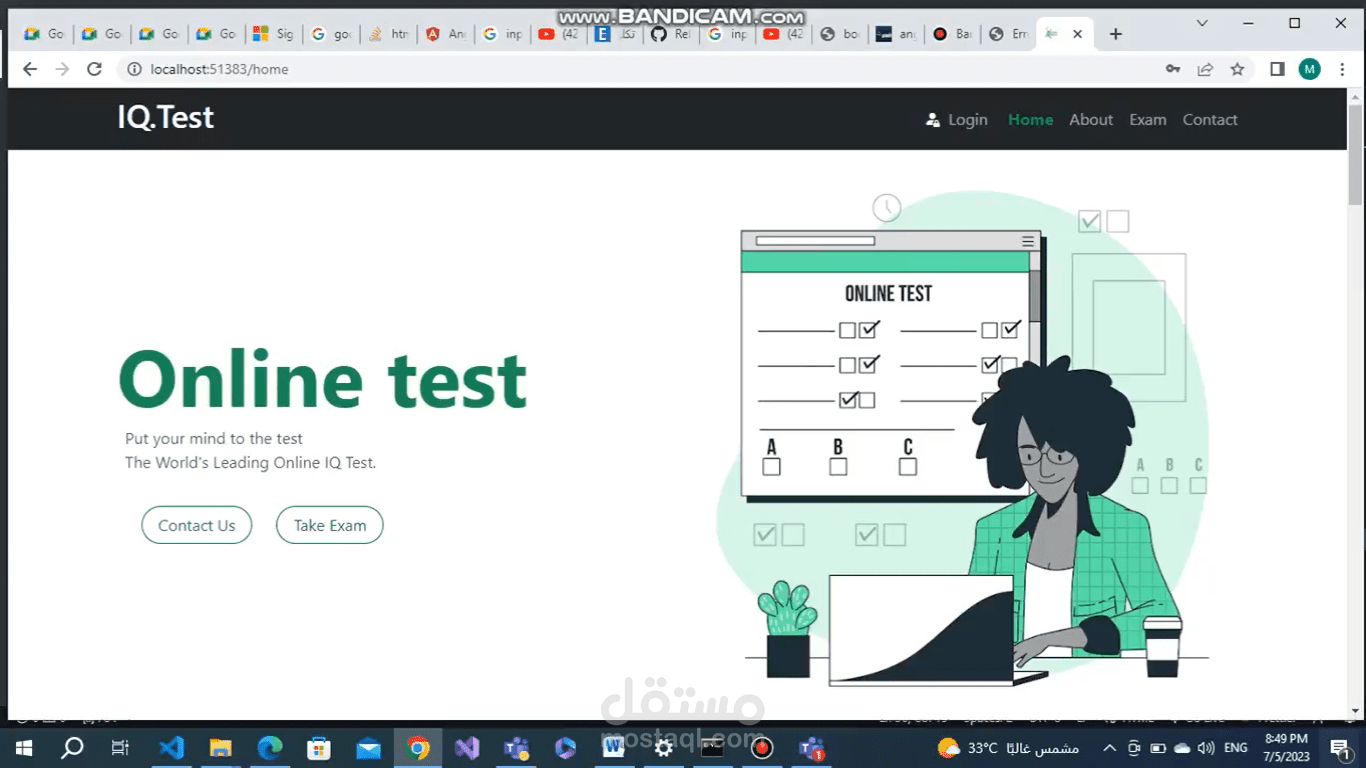The height and width of the screenshot is (768, 1366).
Task: Open the Windows Start menu
Action: click(x=23, y=747)
